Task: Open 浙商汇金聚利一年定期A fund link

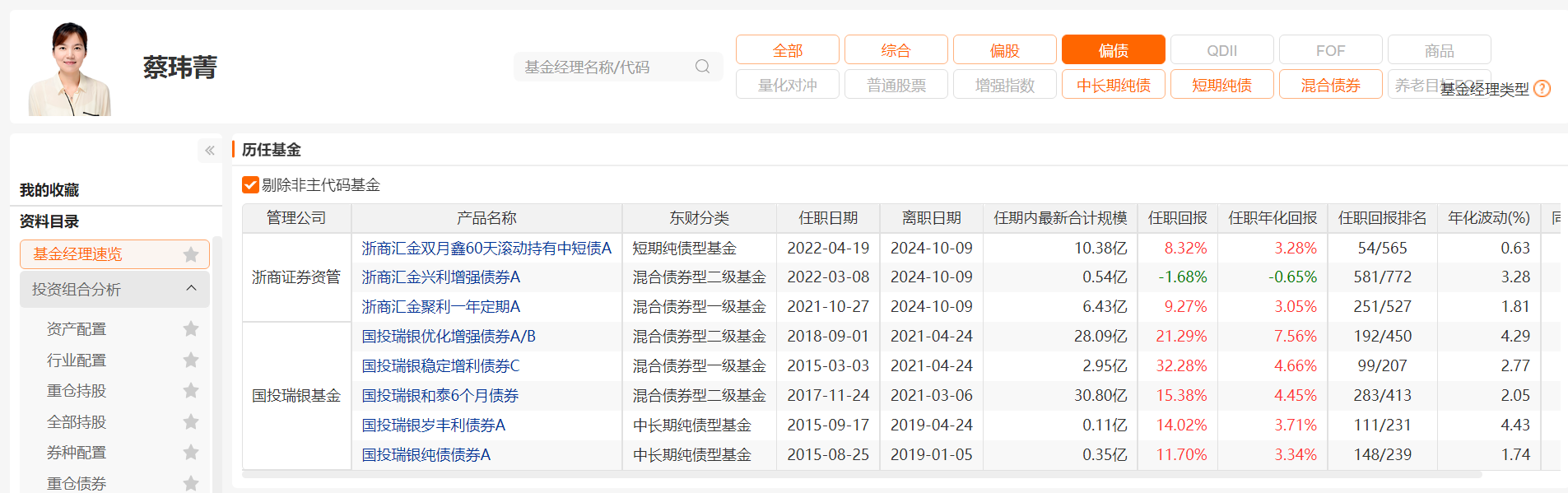Action: 441,307
